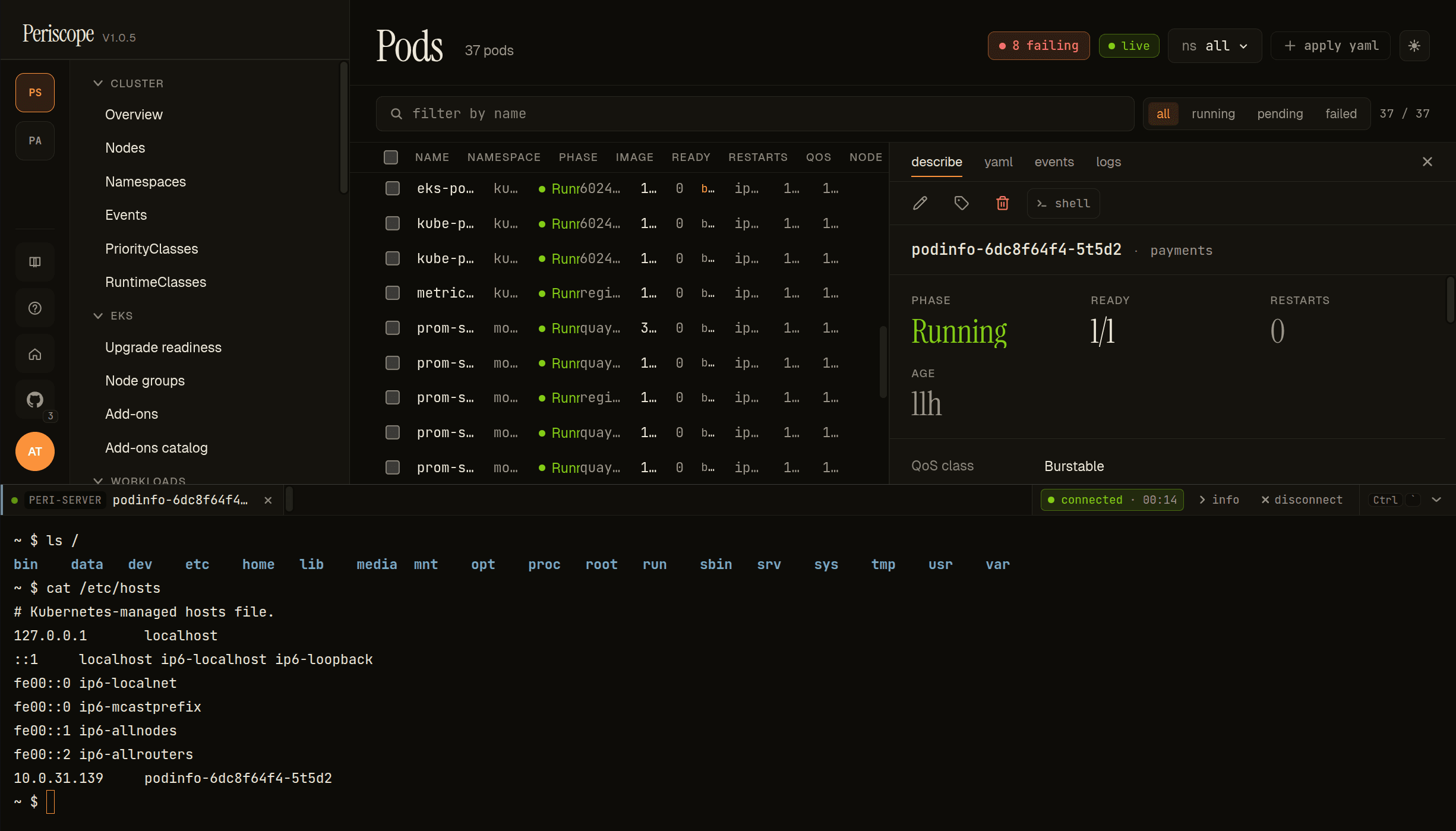Close the pod detail panel
The width and height of the screenshot is (1456, 831).
coord(1427,162)
